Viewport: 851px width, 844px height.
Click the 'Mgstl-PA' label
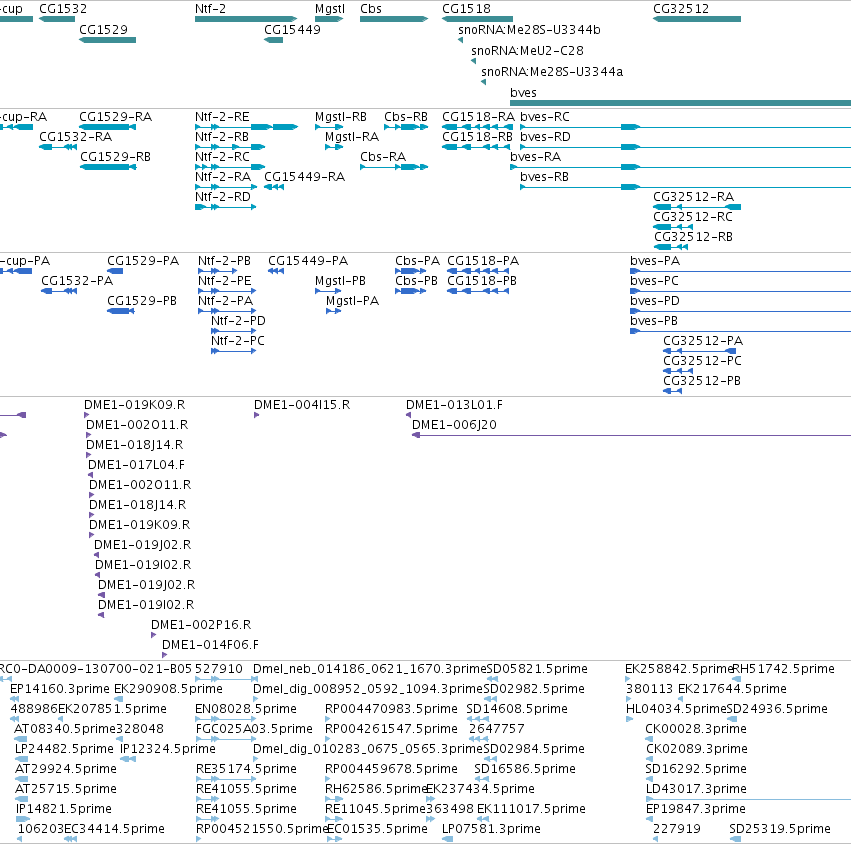352,301
